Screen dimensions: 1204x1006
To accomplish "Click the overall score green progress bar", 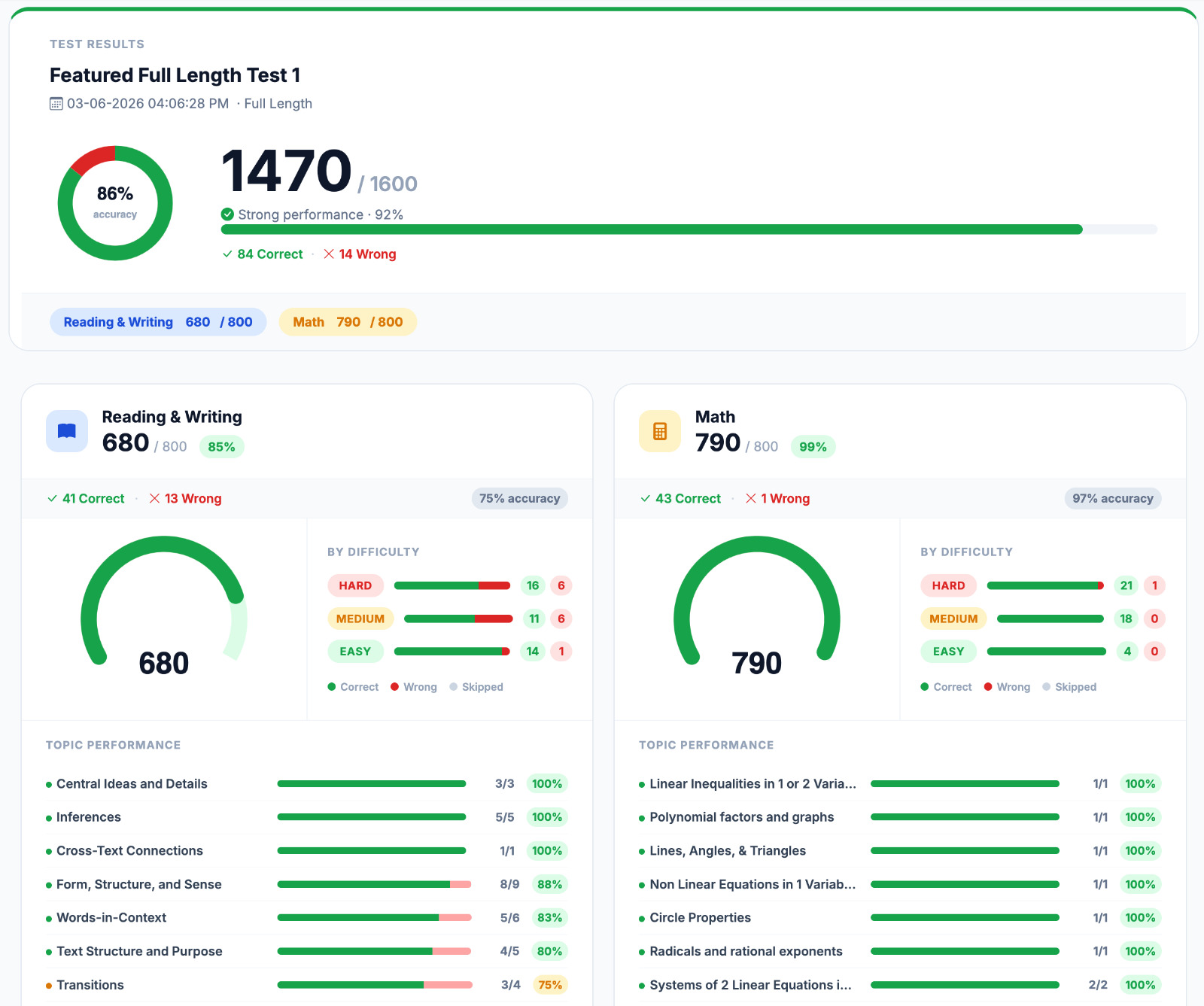I will tap(689, 229).
